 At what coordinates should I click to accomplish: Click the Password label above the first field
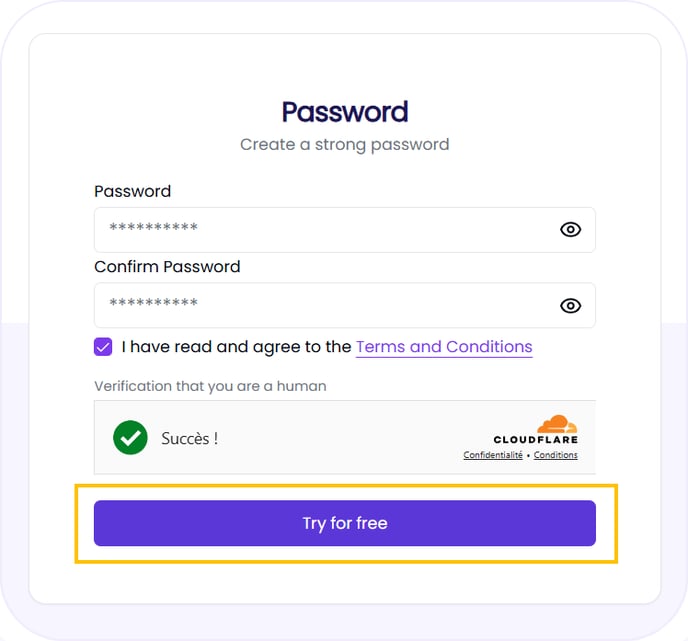(x=132, y=191)
